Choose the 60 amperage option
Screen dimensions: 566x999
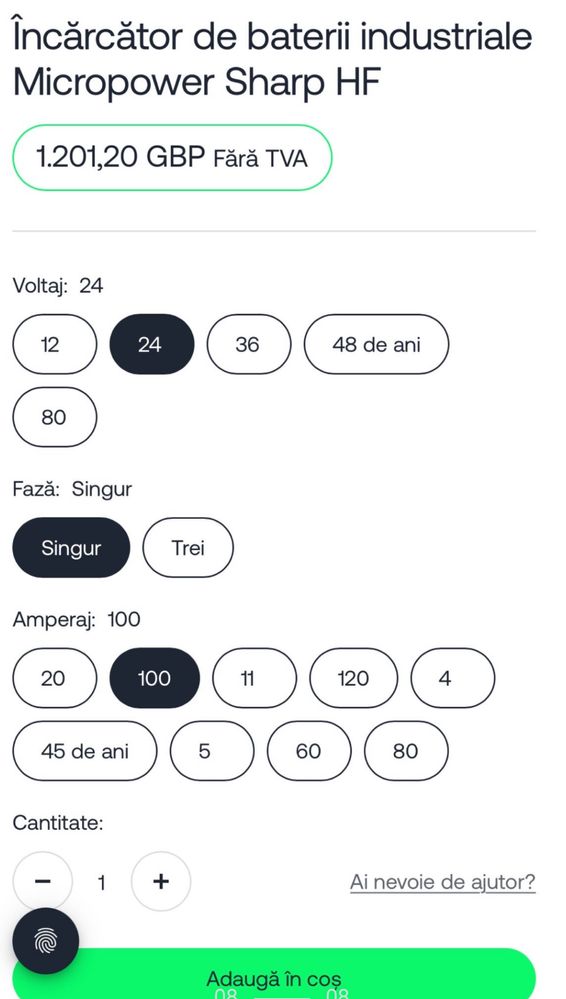[x=308, y=751]
